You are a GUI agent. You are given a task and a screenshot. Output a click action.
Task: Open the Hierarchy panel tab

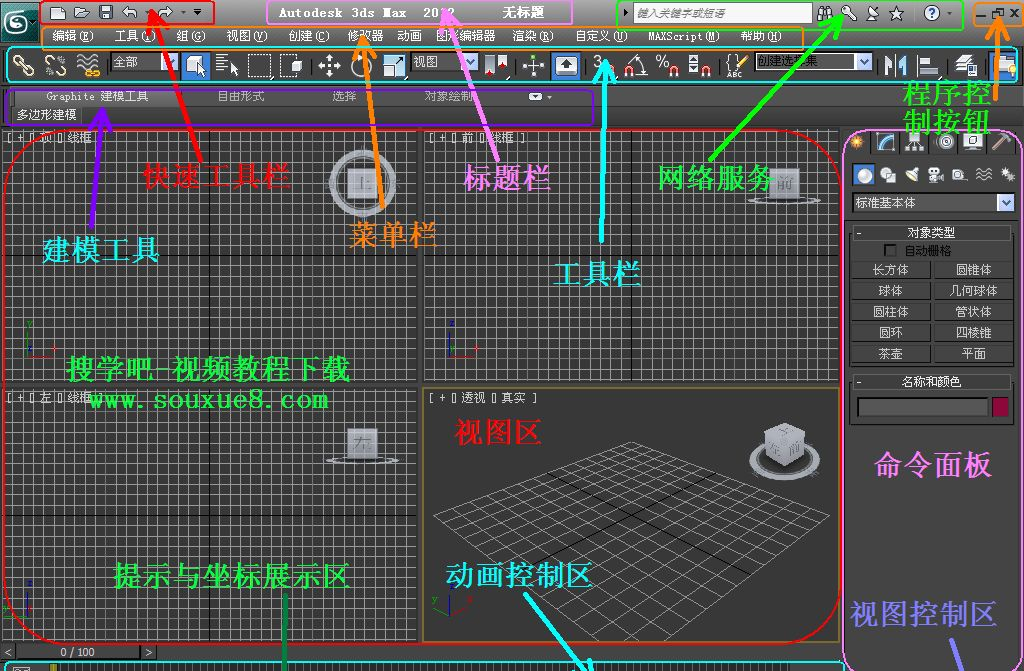coord(914,142)
